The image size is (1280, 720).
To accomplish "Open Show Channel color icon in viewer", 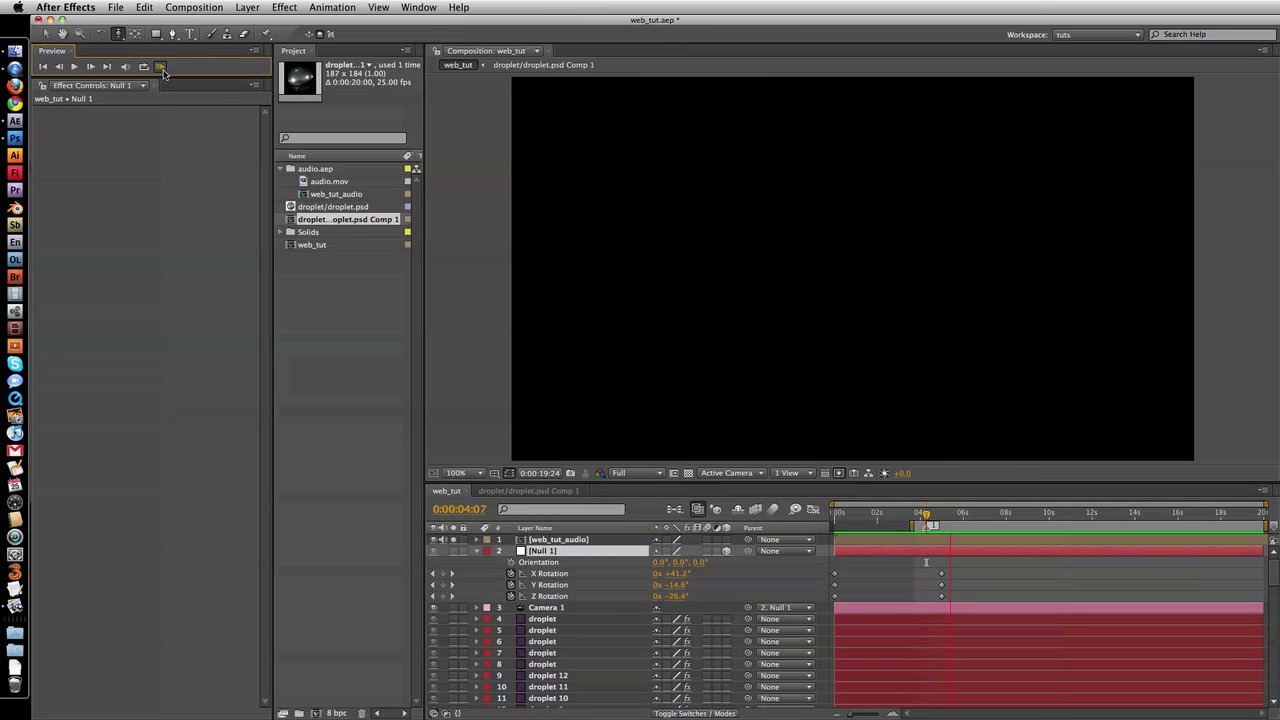I will pos(599,473).
